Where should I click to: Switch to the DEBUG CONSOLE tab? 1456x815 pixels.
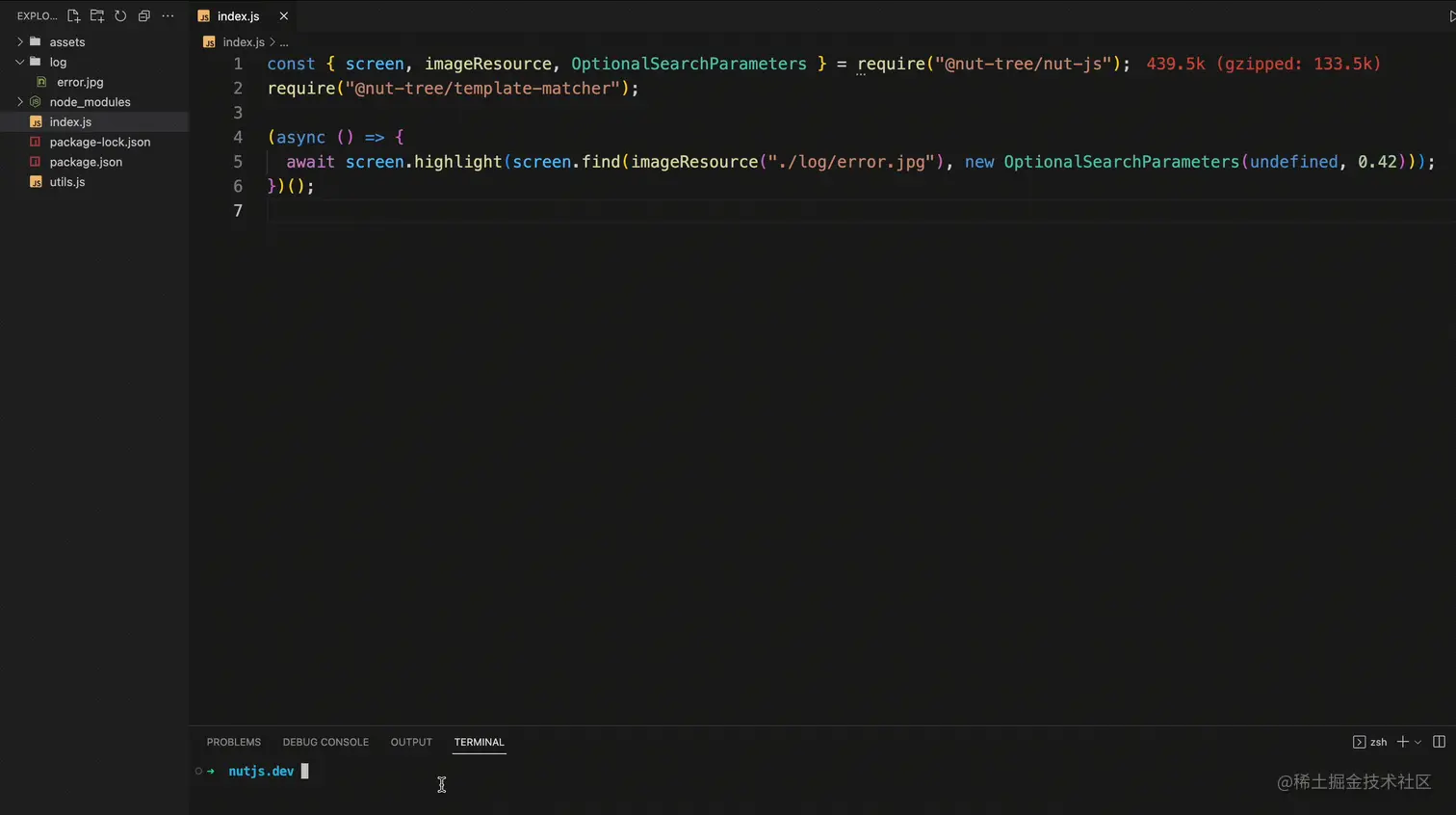(x=325, y=742)
